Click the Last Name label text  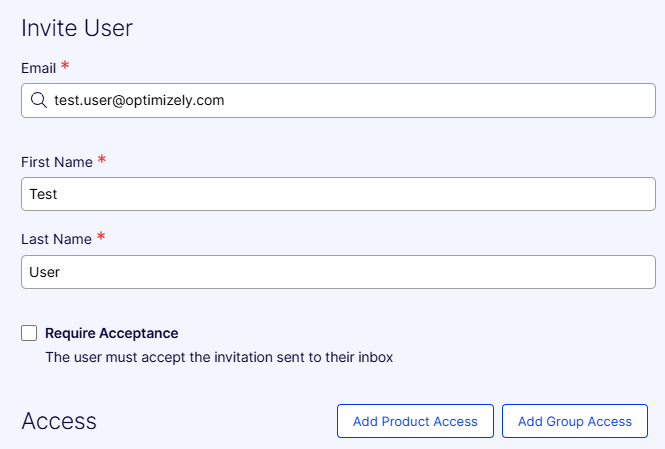pos(56,240)
